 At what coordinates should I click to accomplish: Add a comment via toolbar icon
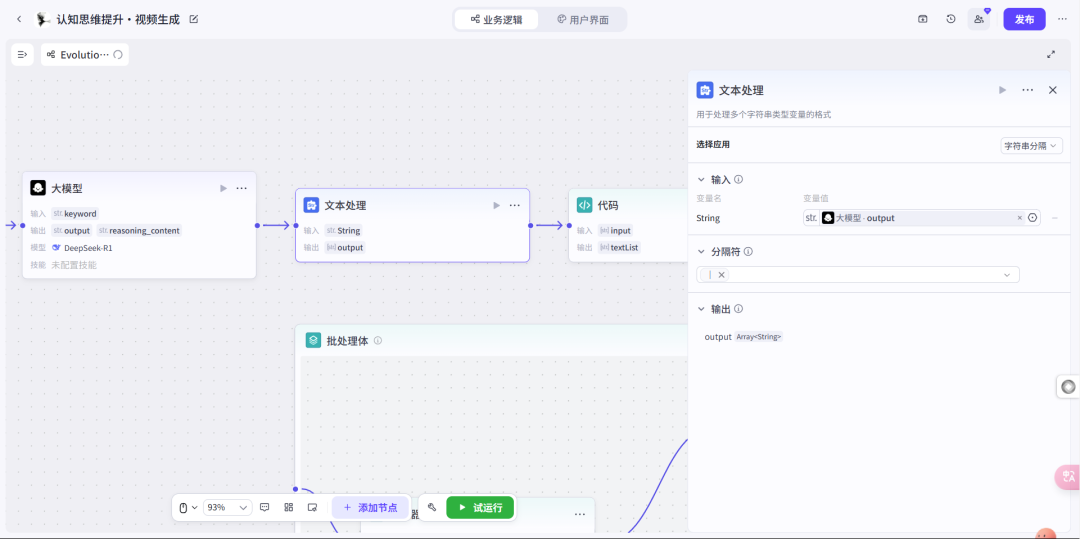pos(264,508)
